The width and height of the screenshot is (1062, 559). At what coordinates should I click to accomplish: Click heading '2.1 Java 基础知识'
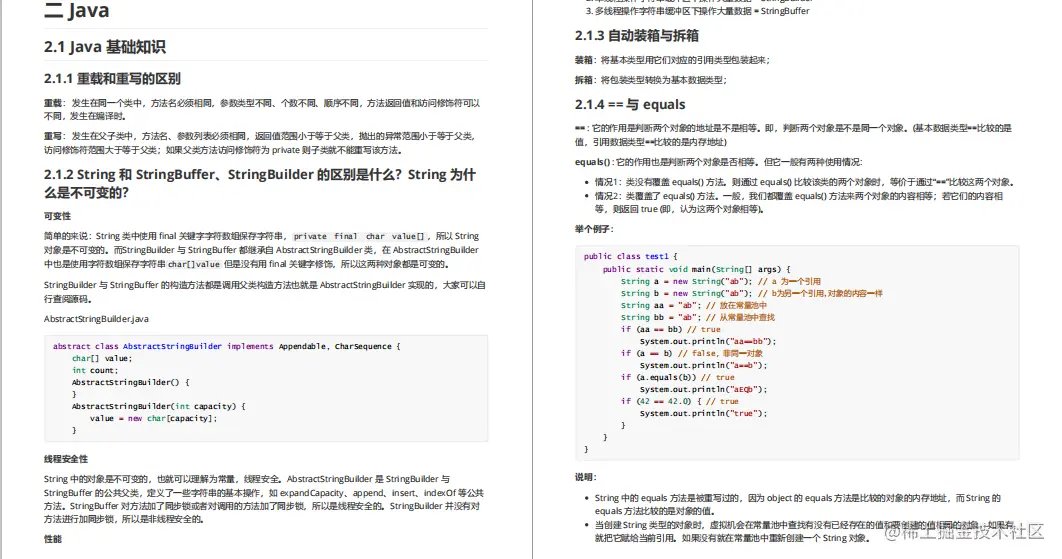point(105,47)
